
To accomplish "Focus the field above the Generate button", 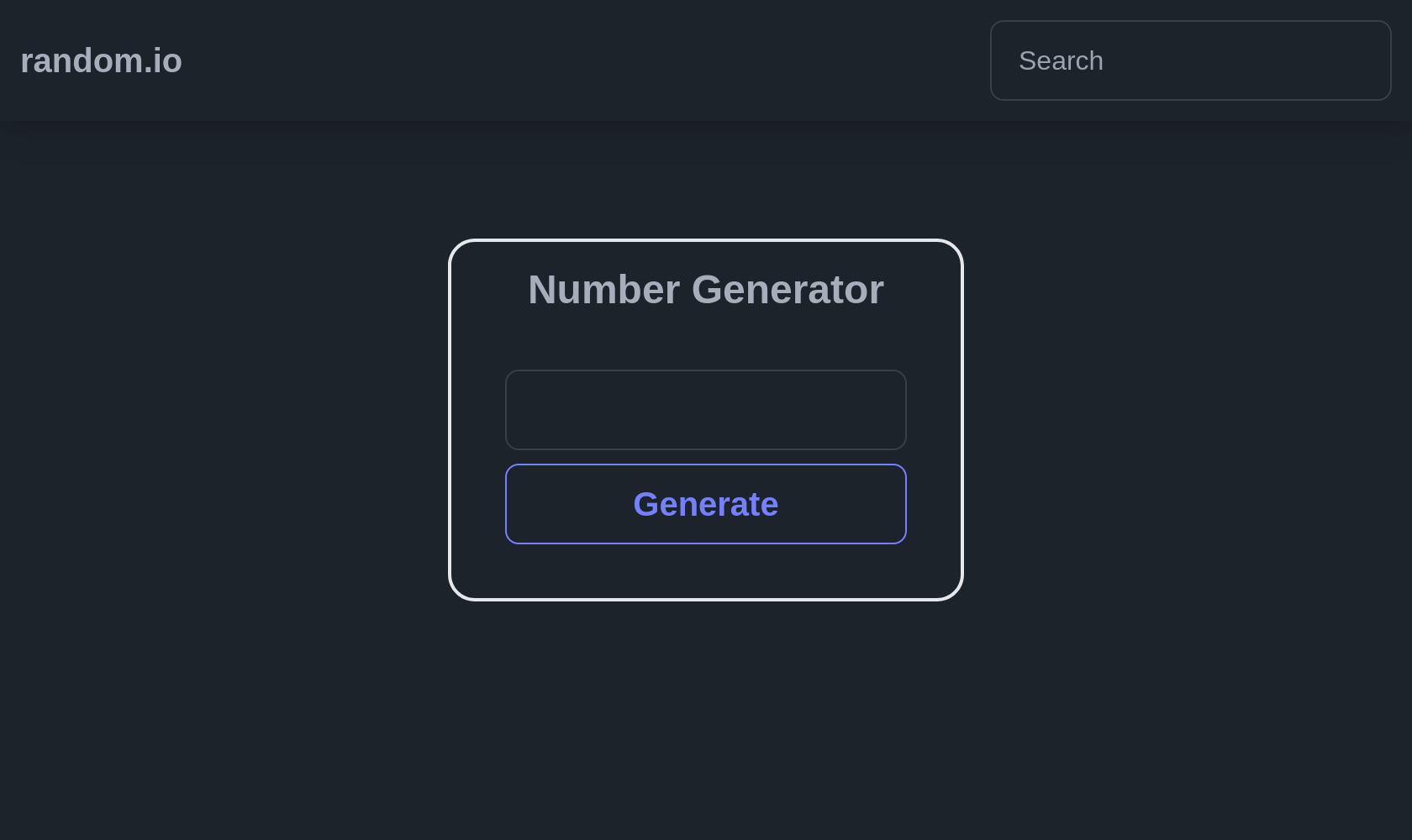I will coord(705,410).
